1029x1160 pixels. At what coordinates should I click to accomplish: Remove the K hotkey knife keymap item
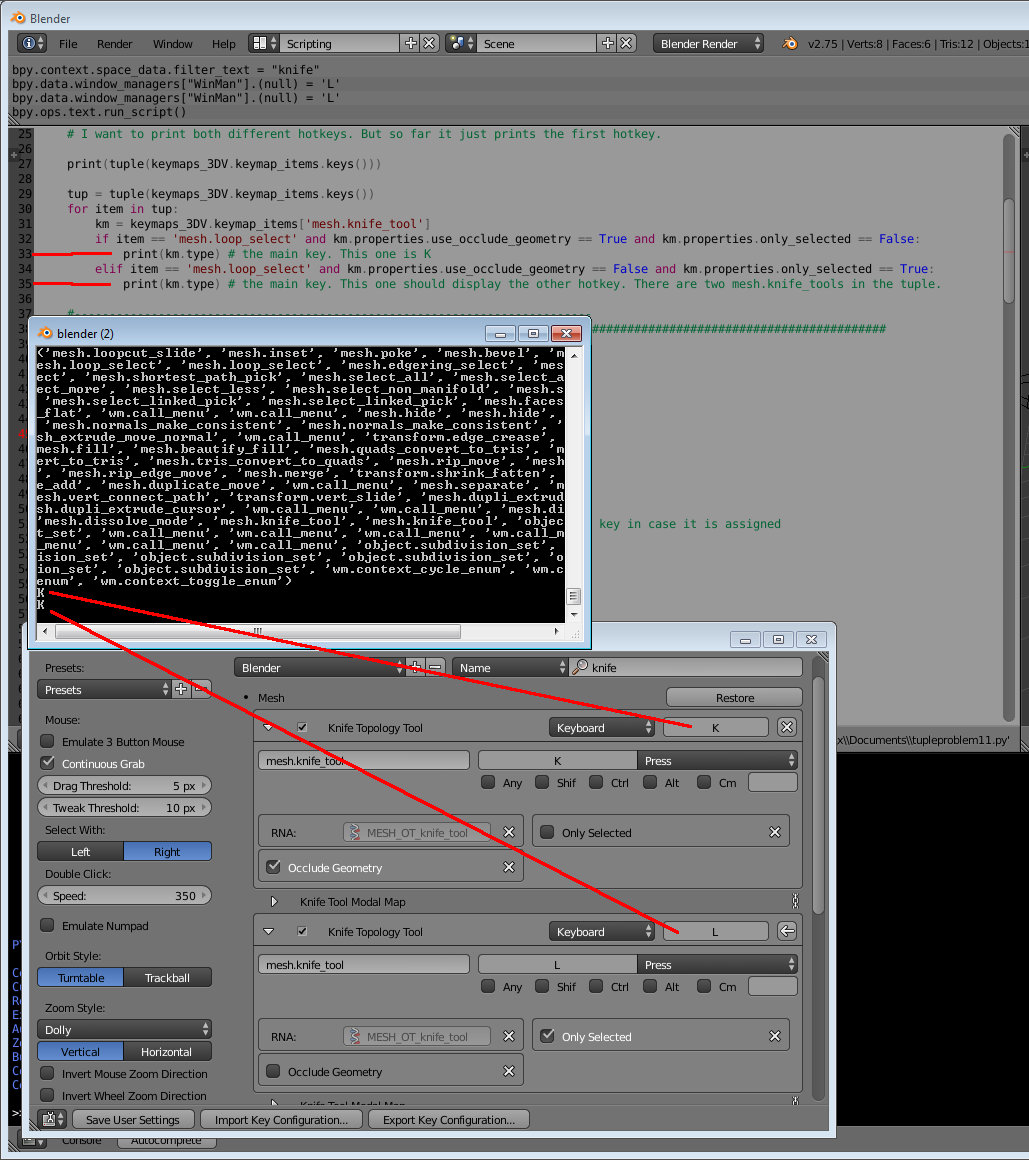pos(787,727)
